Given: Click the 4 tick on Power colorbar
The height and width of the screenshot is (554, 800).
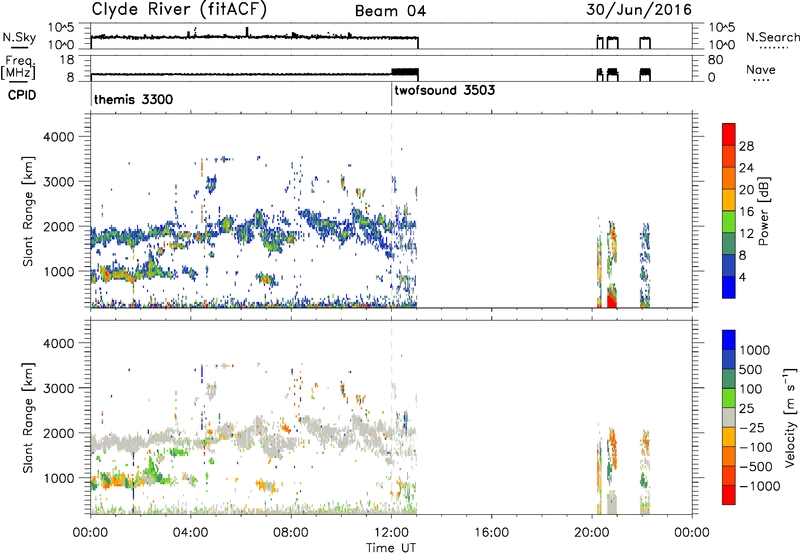Looking at the screenshot, I should [x=742, y=277].
